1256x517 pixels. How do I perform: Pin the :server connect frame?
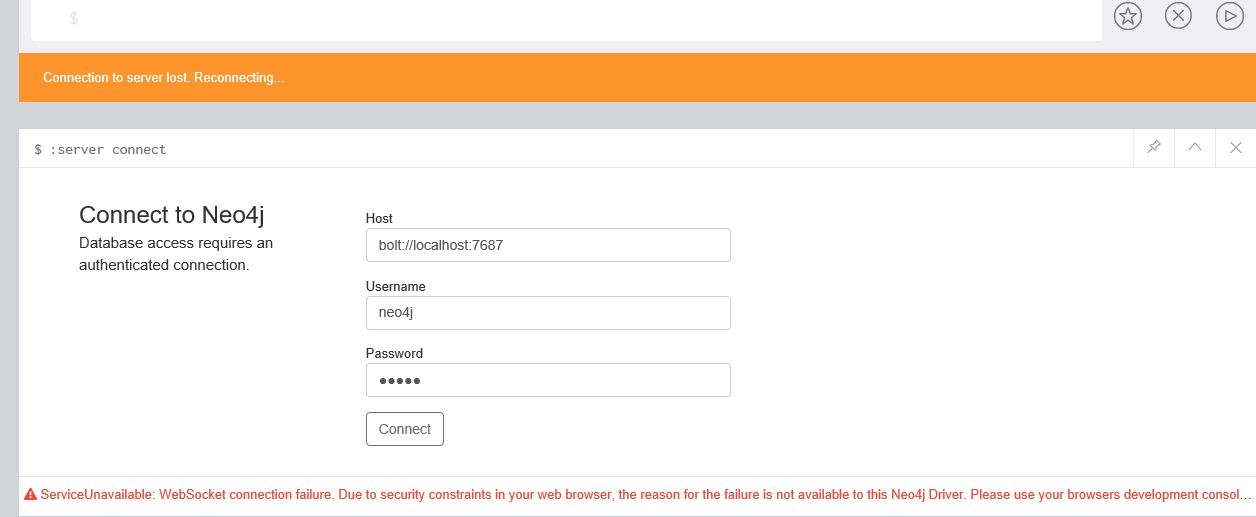1154,148
